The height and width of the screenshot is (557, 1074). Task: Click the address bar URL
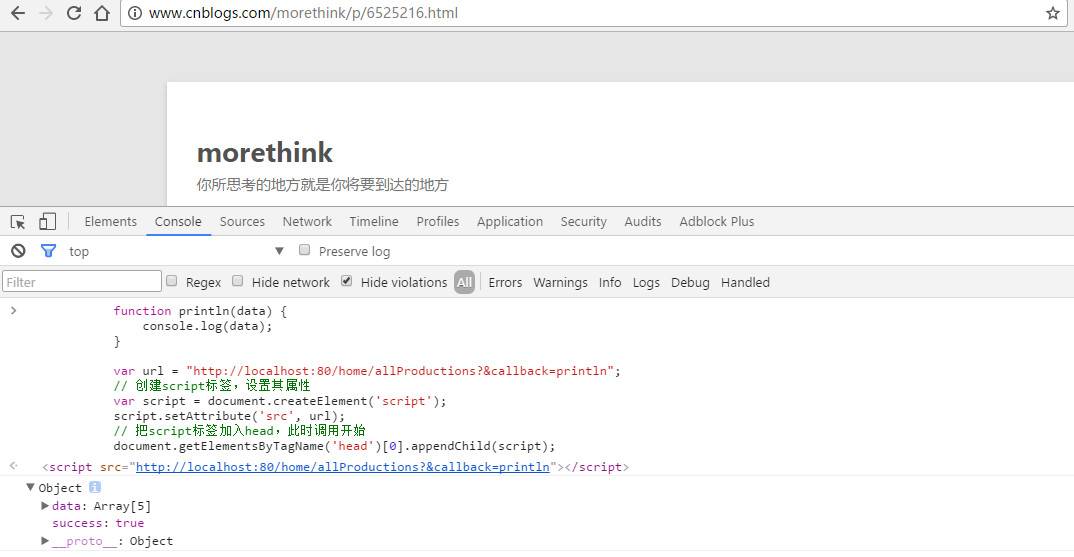[303, 13]
